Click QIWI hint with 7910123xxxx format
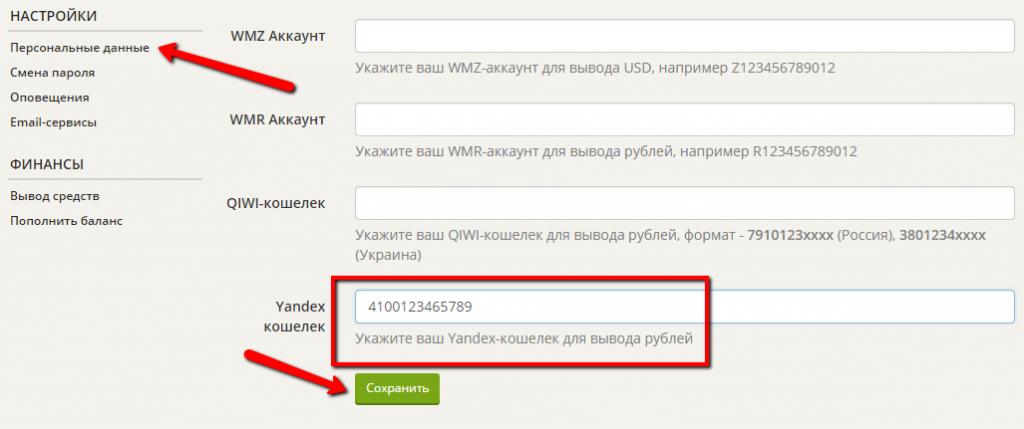This screenshot has width=1024, height=429. click(x=670, y=245)
